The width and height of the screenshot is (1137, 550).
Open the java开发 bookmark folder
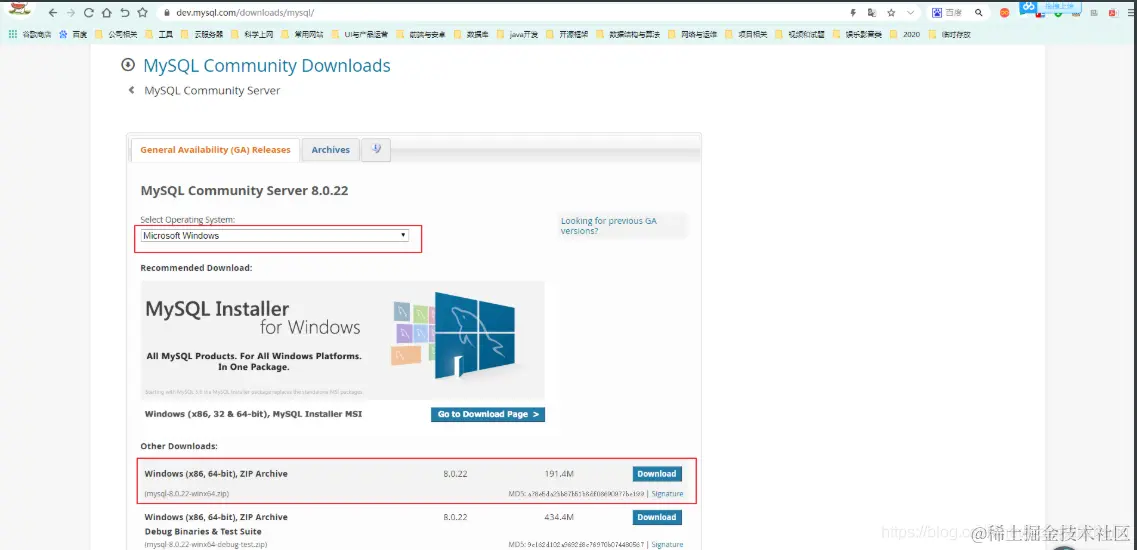518,34
